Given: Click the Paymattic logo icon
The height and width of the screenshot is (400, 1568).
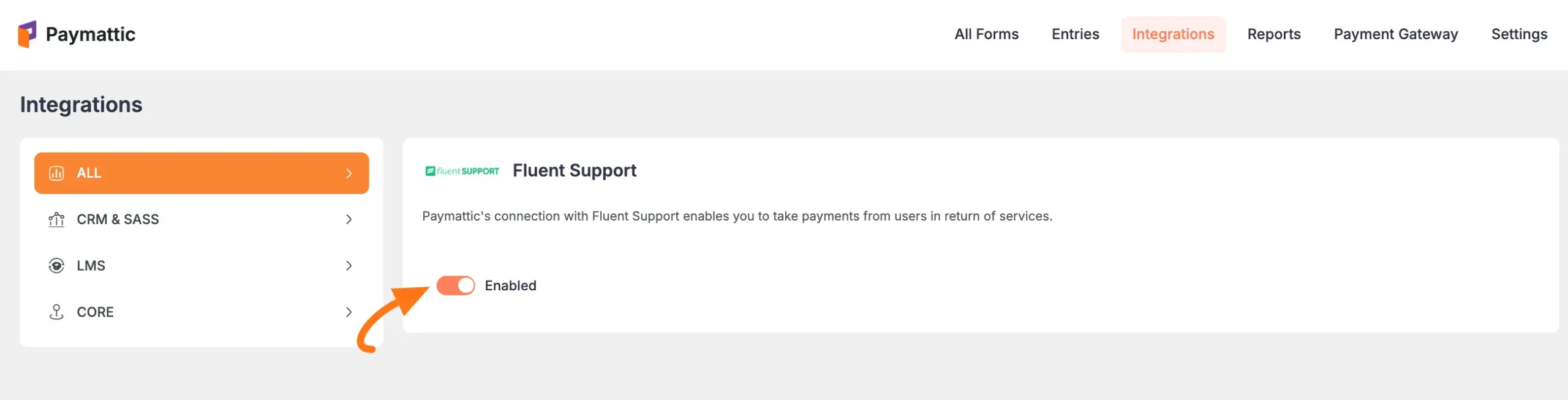Looking at the screenshot, I should 28,34.
